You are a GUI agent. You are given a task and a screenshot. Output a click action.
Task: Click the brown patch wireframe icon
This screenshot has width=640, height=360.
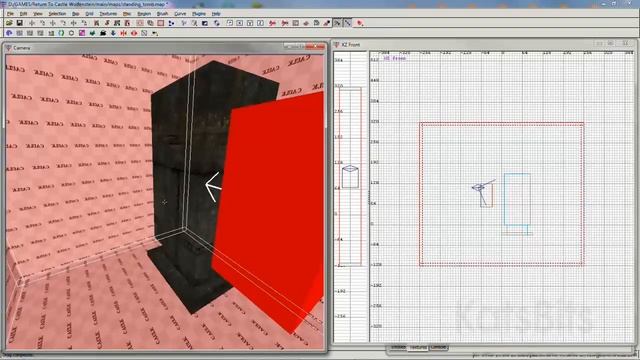tap(306, 23)
